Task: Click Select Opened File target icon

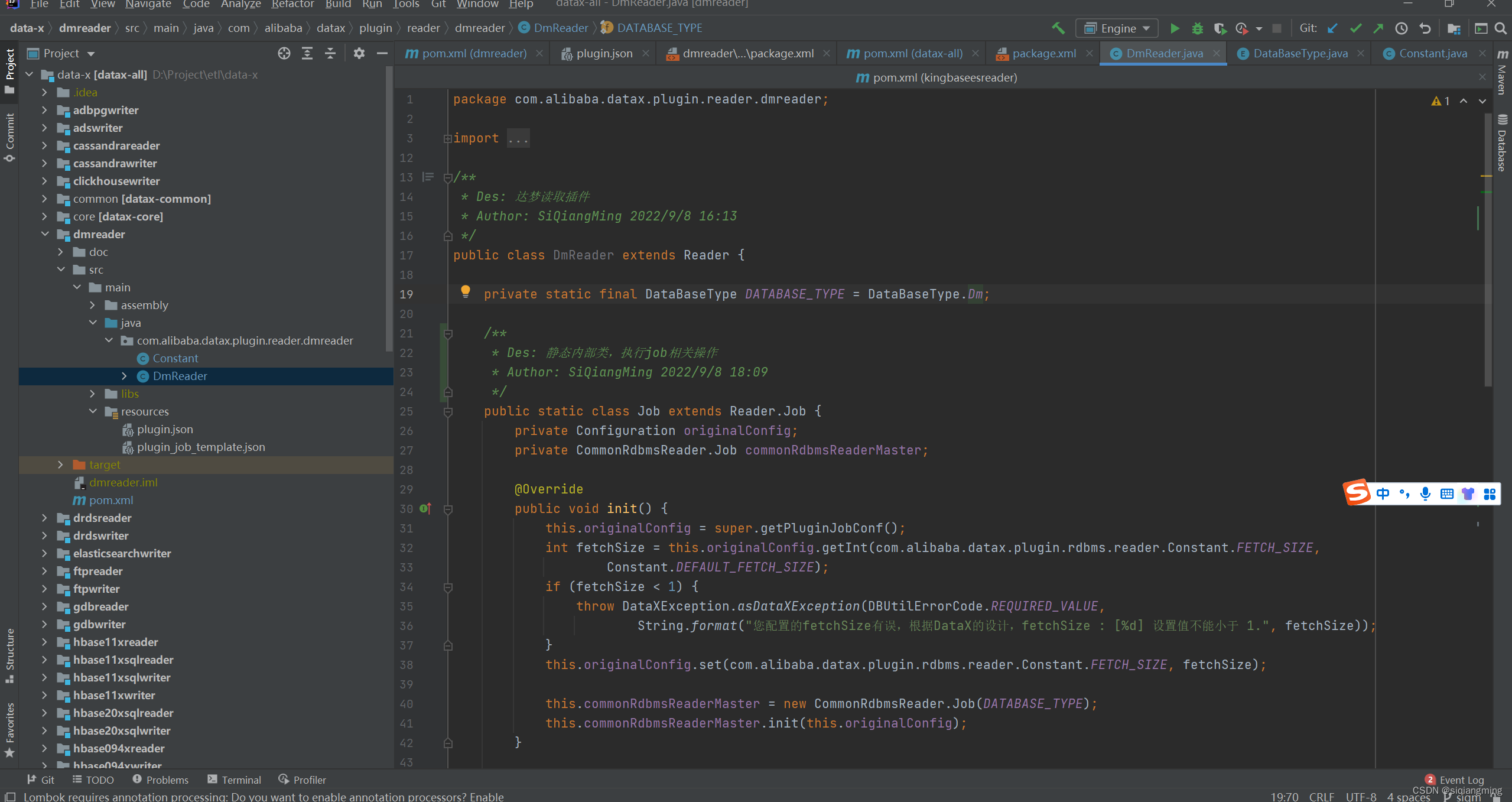Action: coord(284,53)
